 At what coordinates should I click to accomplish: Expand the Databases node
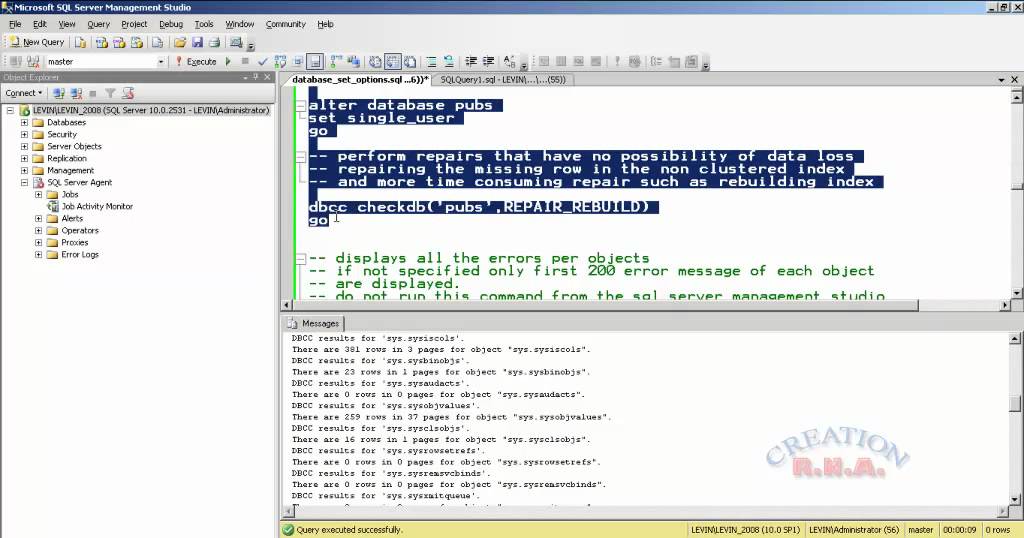coord(24,123)
